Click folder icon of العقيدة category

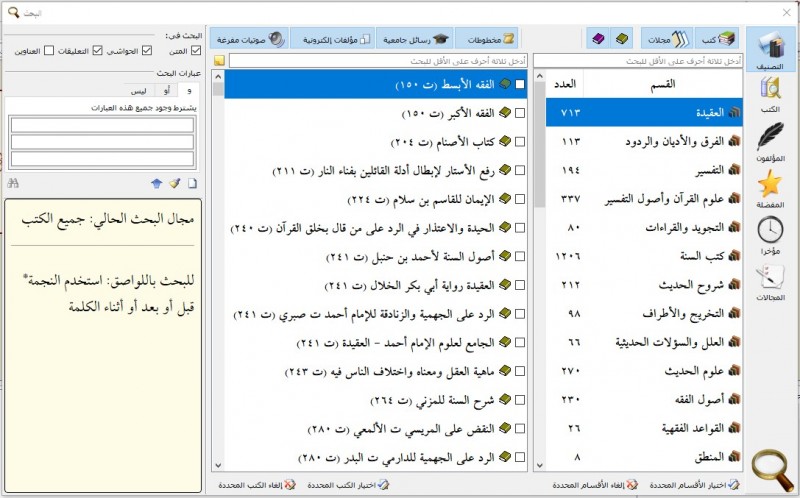[x=734, y=113]
